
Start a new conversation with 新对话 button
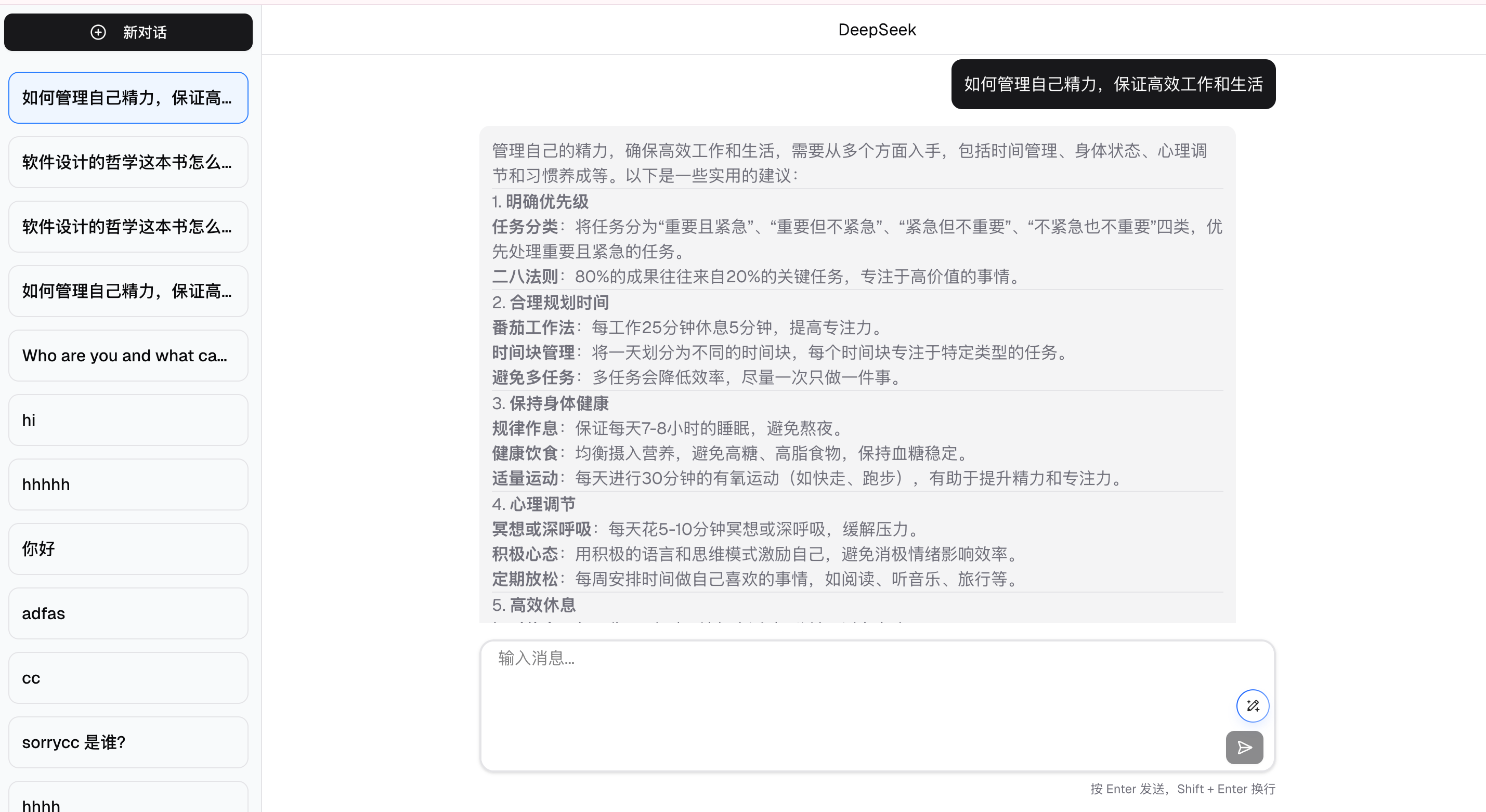128,32
